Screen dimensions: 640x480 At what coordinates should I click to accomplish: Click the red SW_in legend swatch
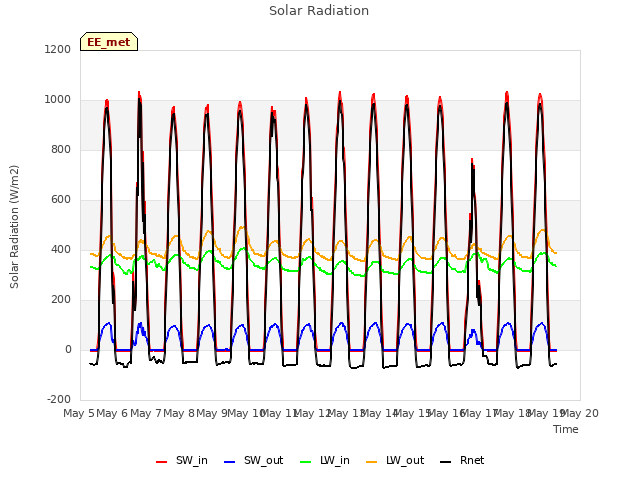pos(162,462)
